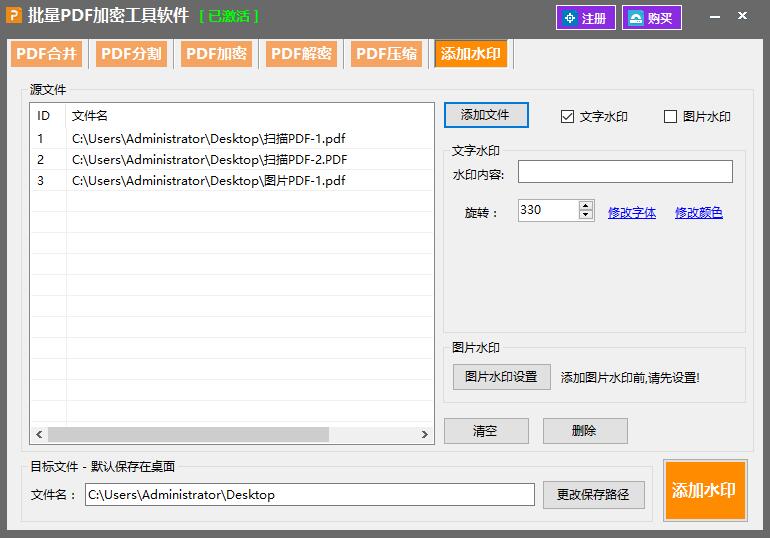
Task: Switch to the PDF加密 tab
Action: coord(216,54)
